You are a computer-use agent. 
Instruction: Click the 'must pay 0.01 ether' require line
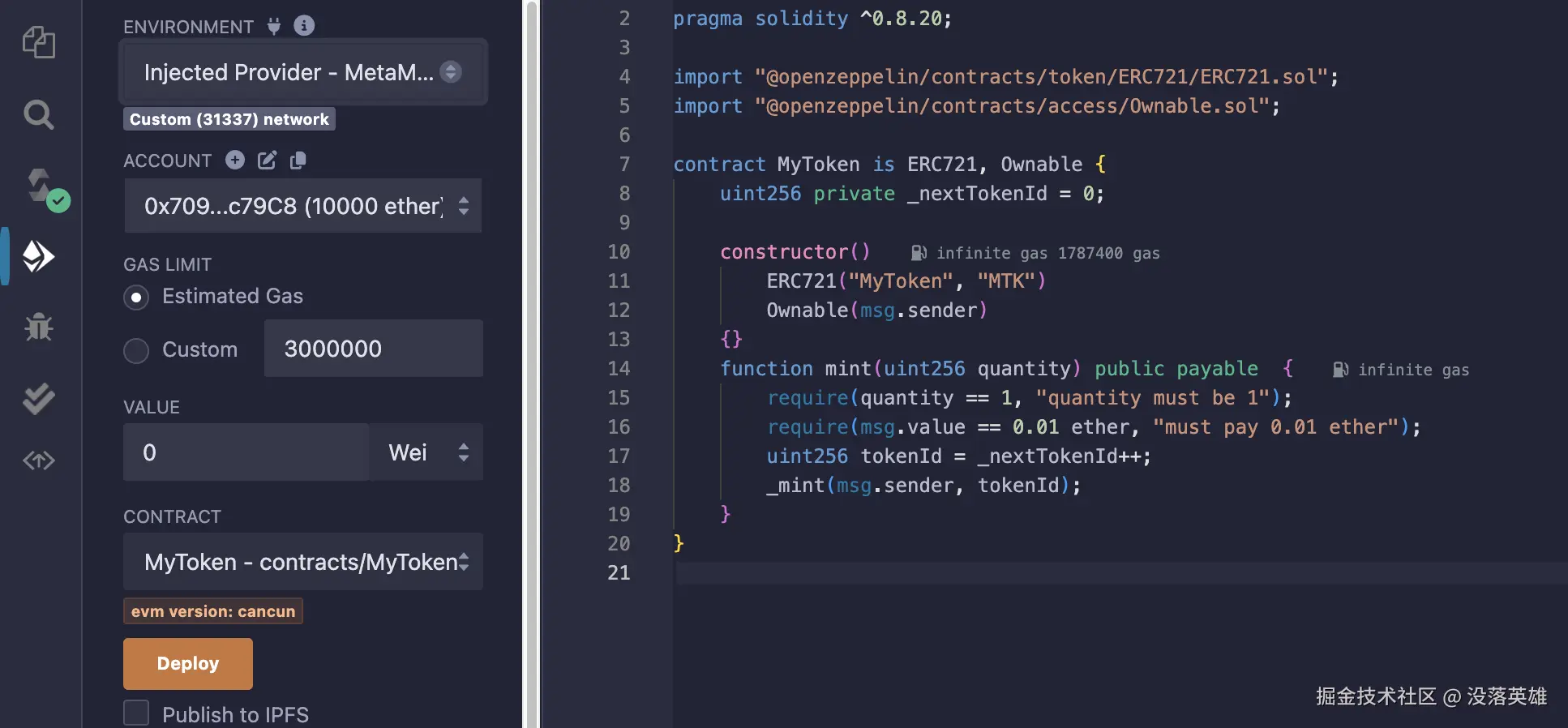pos(1094,427)
